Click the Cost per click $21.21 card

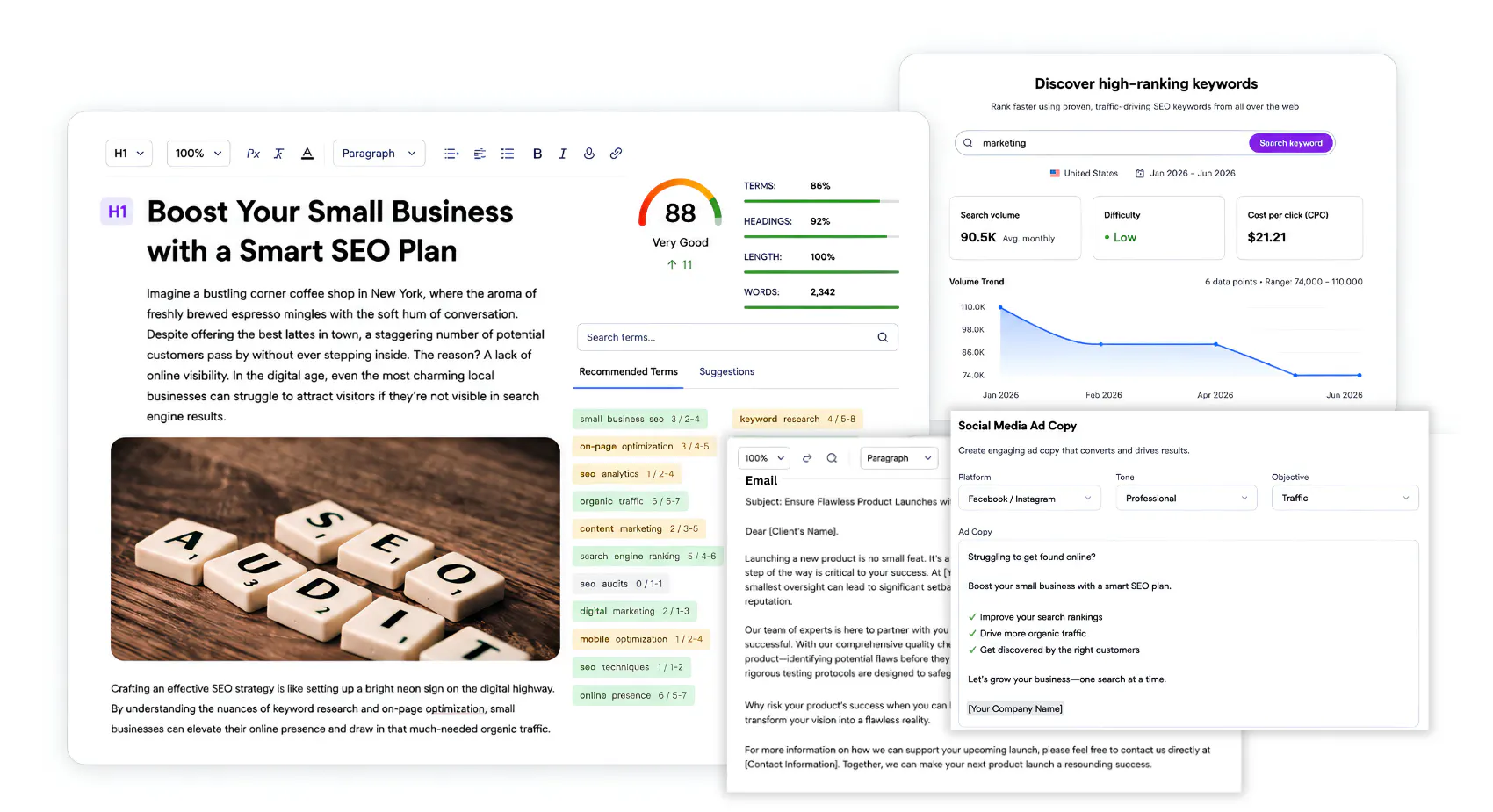coord(1300,227)
